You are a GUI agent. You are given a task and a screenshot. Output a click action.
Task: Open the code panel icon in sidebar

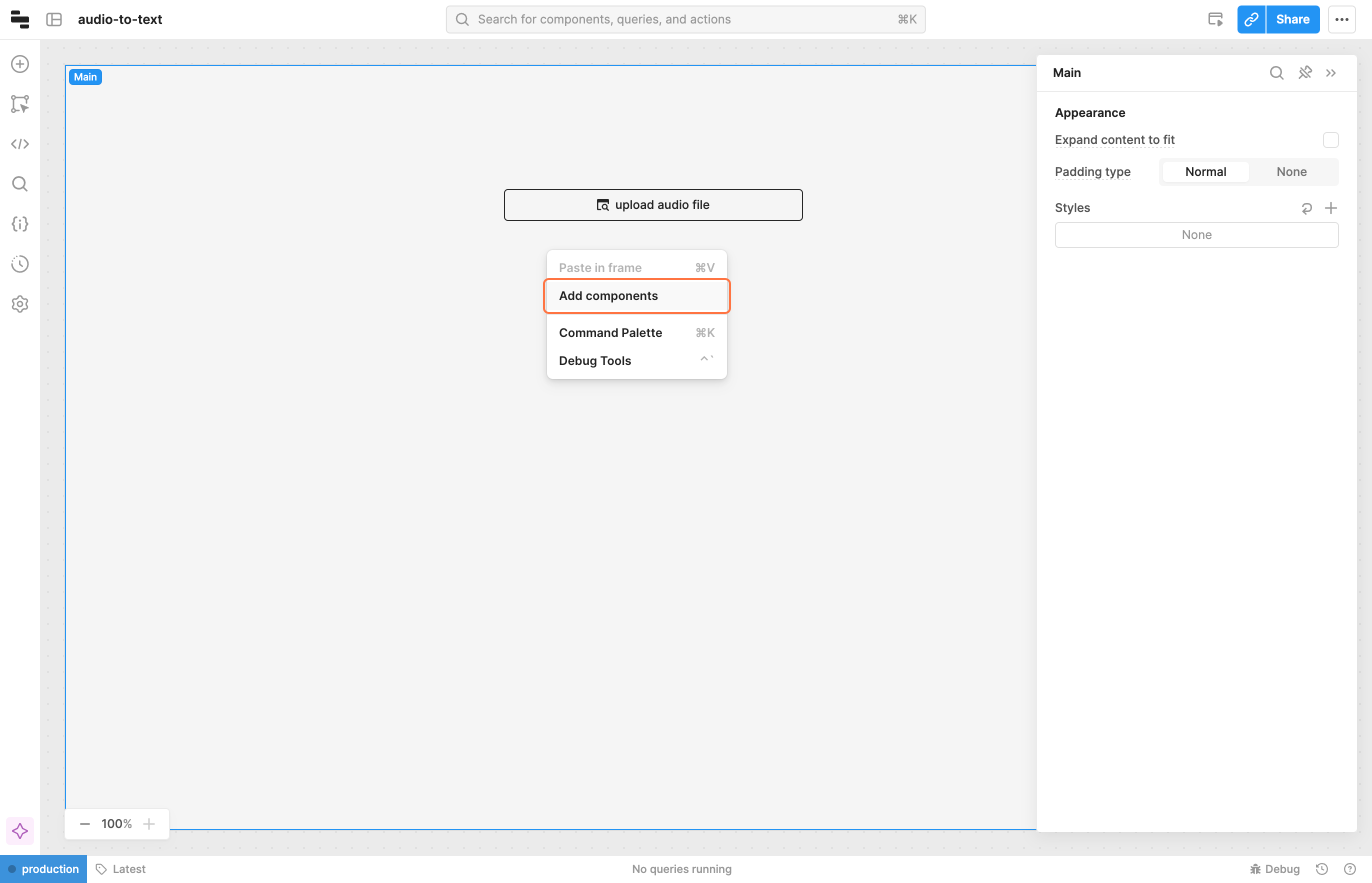point(20,144)
